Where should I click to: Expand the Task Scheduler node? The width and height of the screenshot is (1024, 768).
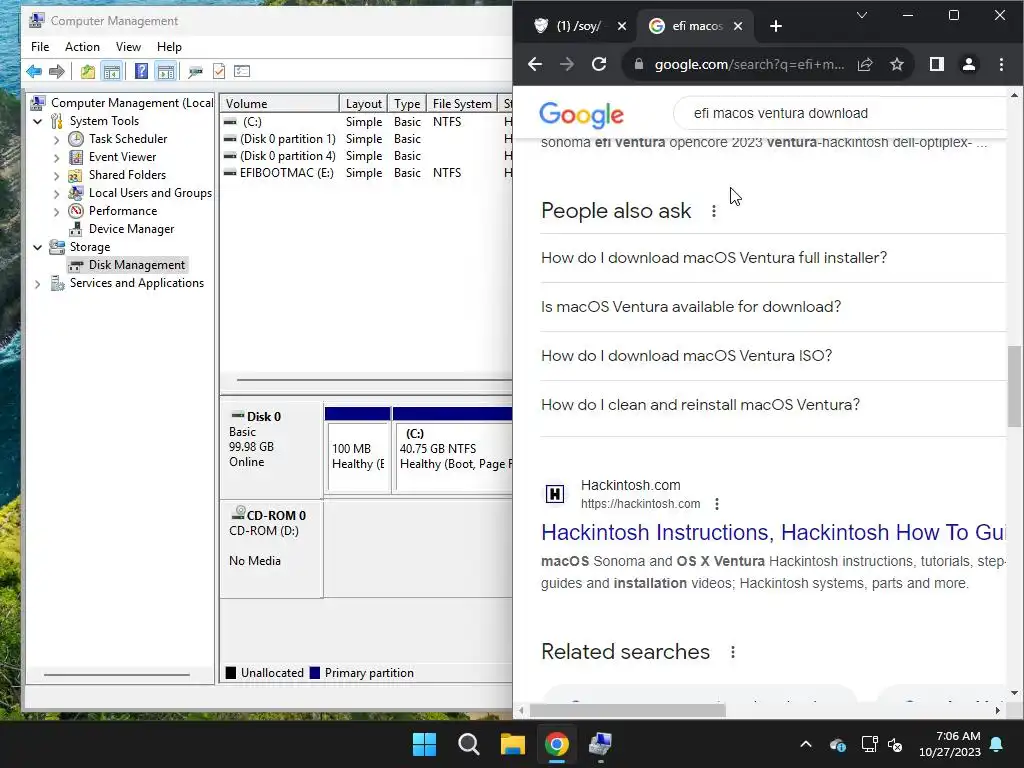(56, 140)
